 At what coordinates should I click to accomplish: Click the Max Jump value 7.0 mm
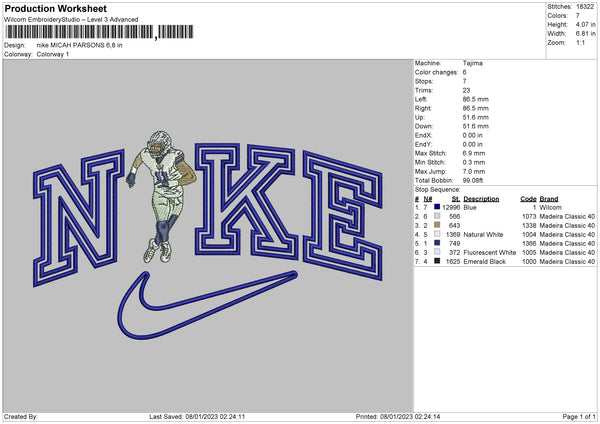(x=474, y=171)
